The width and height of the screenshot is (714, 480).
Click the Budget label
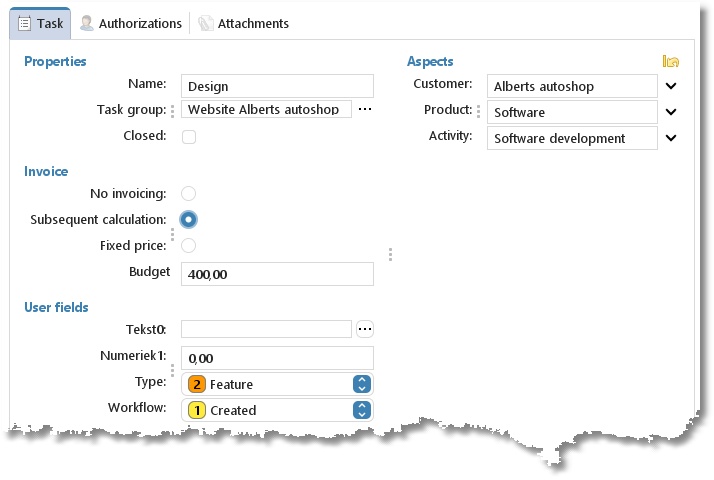click(x=149, y=271)
